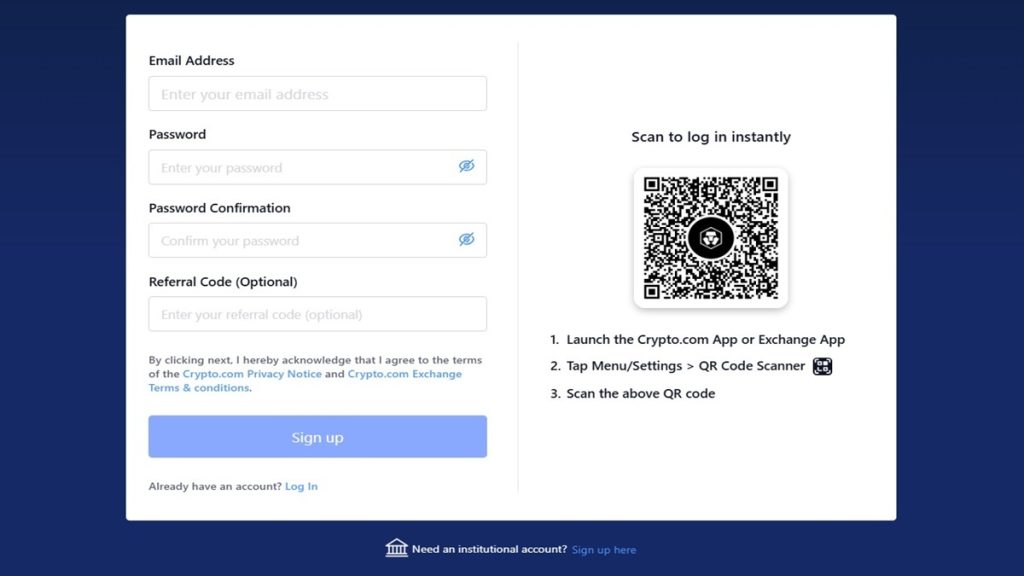This screenshot has width=1024, height=576.
Task: Click the QR Code Scanner icon beside step 2
Action: (822, 366)
